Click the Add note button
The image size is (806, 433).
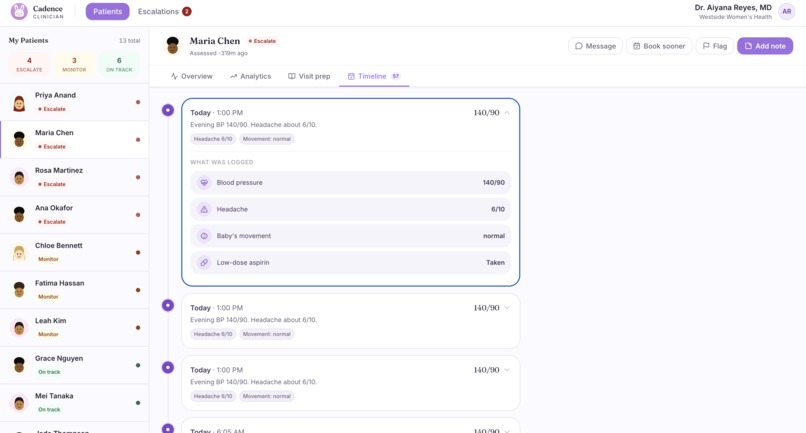(x=765, y=46)
